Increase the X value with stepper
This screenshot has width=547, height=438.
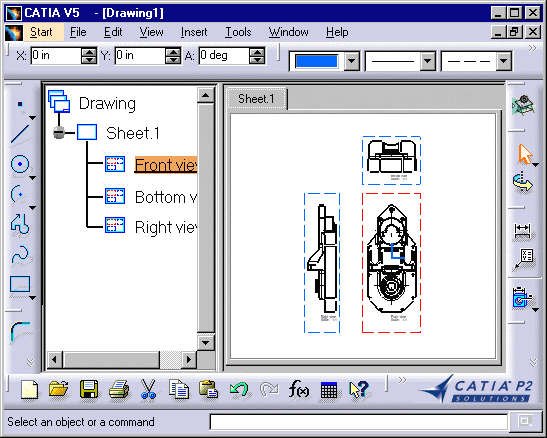click(x=89, y=52)
